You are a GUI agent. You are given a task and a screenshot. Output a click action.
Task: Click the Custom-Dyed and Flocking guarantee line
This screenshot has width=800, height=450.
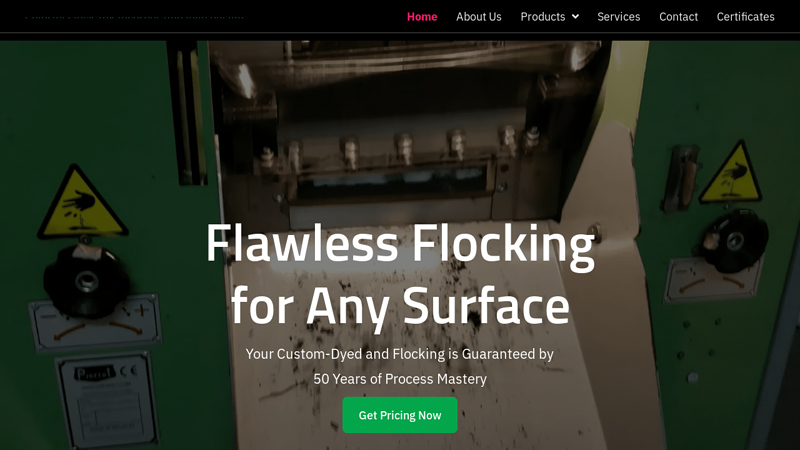click(x=399, y=354)
